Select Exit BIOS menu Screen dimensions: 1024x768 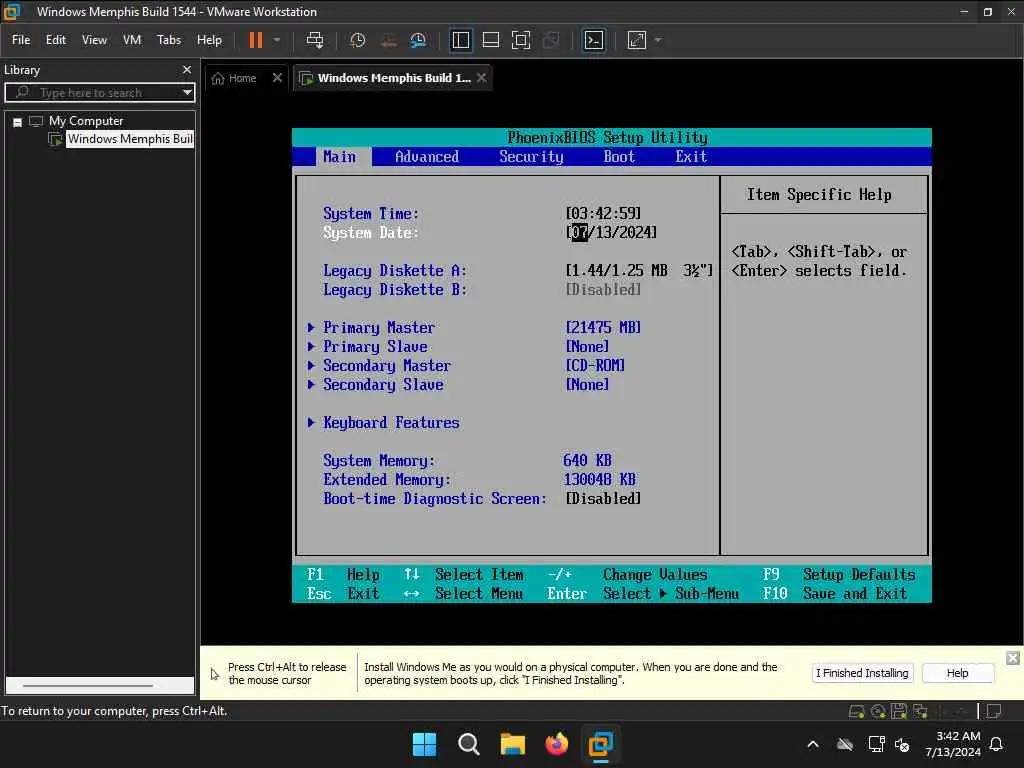pyautogui.click(x=691, y=157)
